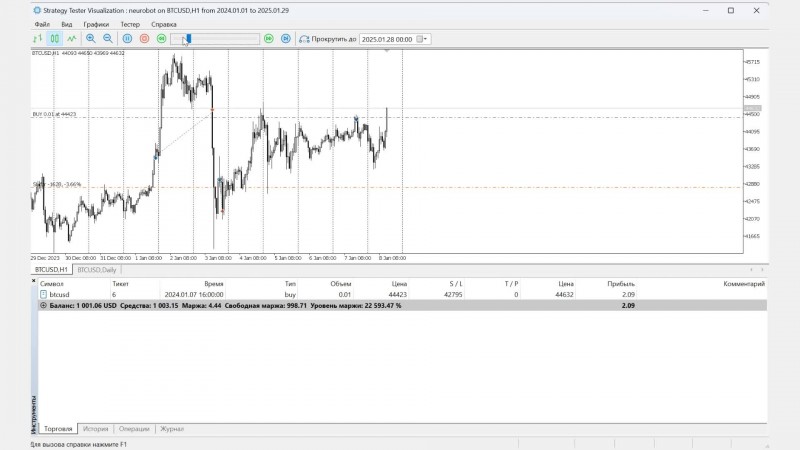800x450 pixels.
Task: Sort positions by Символ column
Action: (x=52, y=284)
